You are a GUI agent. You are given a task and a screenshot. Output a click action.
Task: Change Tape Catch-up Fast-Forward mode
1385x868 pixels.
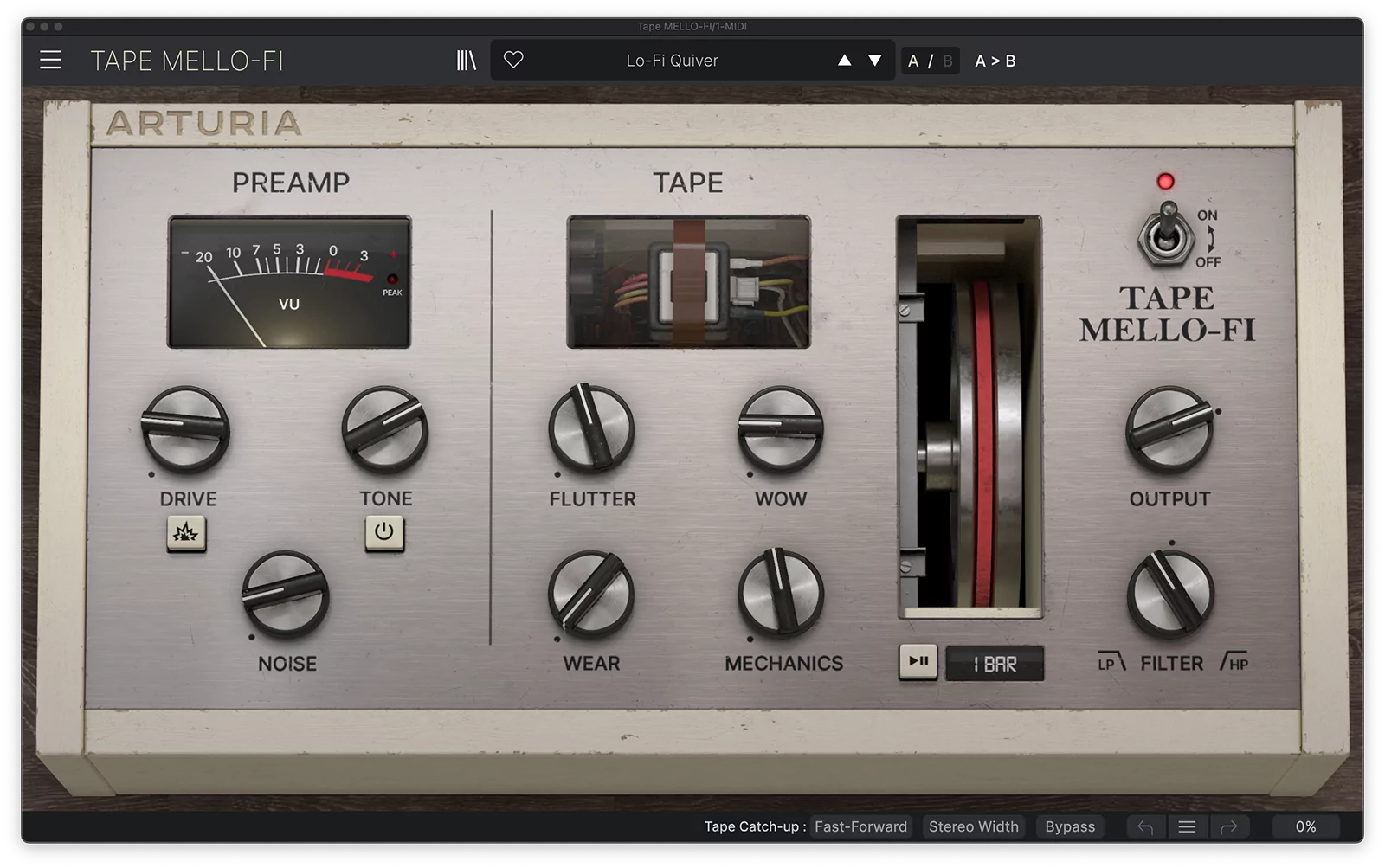click(x=860, y=827)
